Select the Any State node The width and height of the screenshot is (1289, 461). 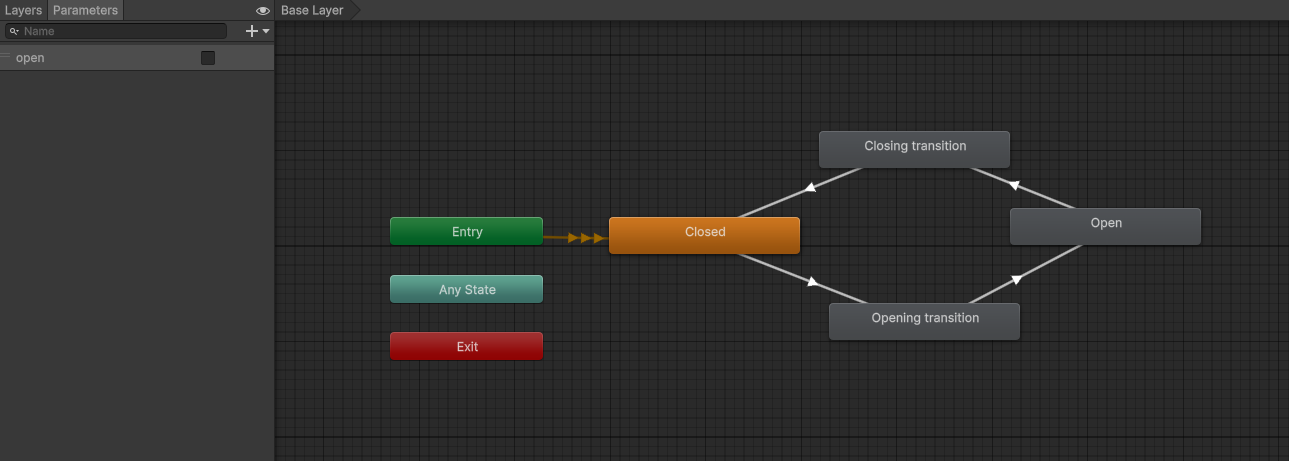coord(466,289)
